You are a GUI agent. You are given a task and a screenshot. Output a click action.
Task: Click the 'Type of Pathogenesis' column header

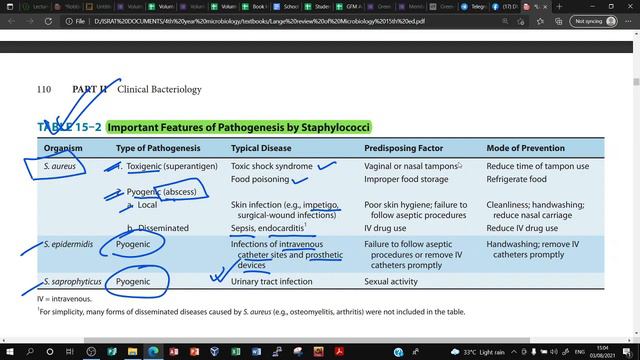pyautogui.click(x=158, y=148)
